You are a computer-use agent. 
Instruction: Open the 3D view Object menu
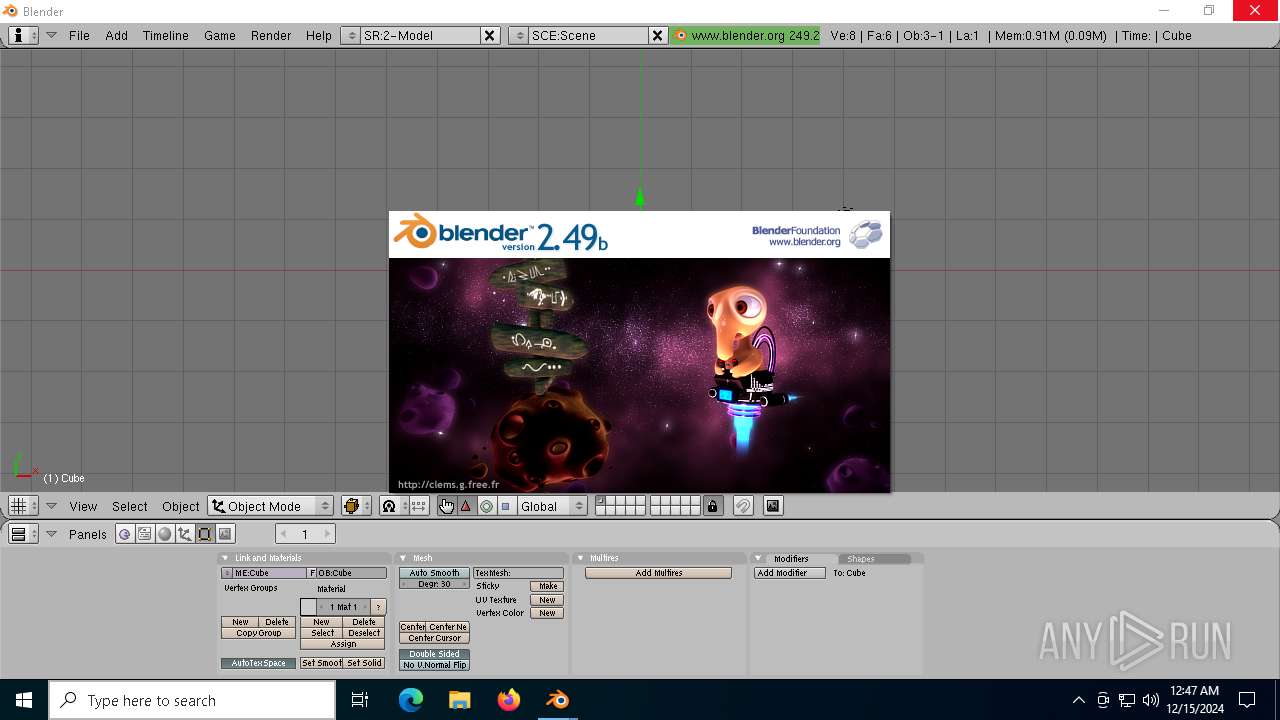click(x=181, y=506)
